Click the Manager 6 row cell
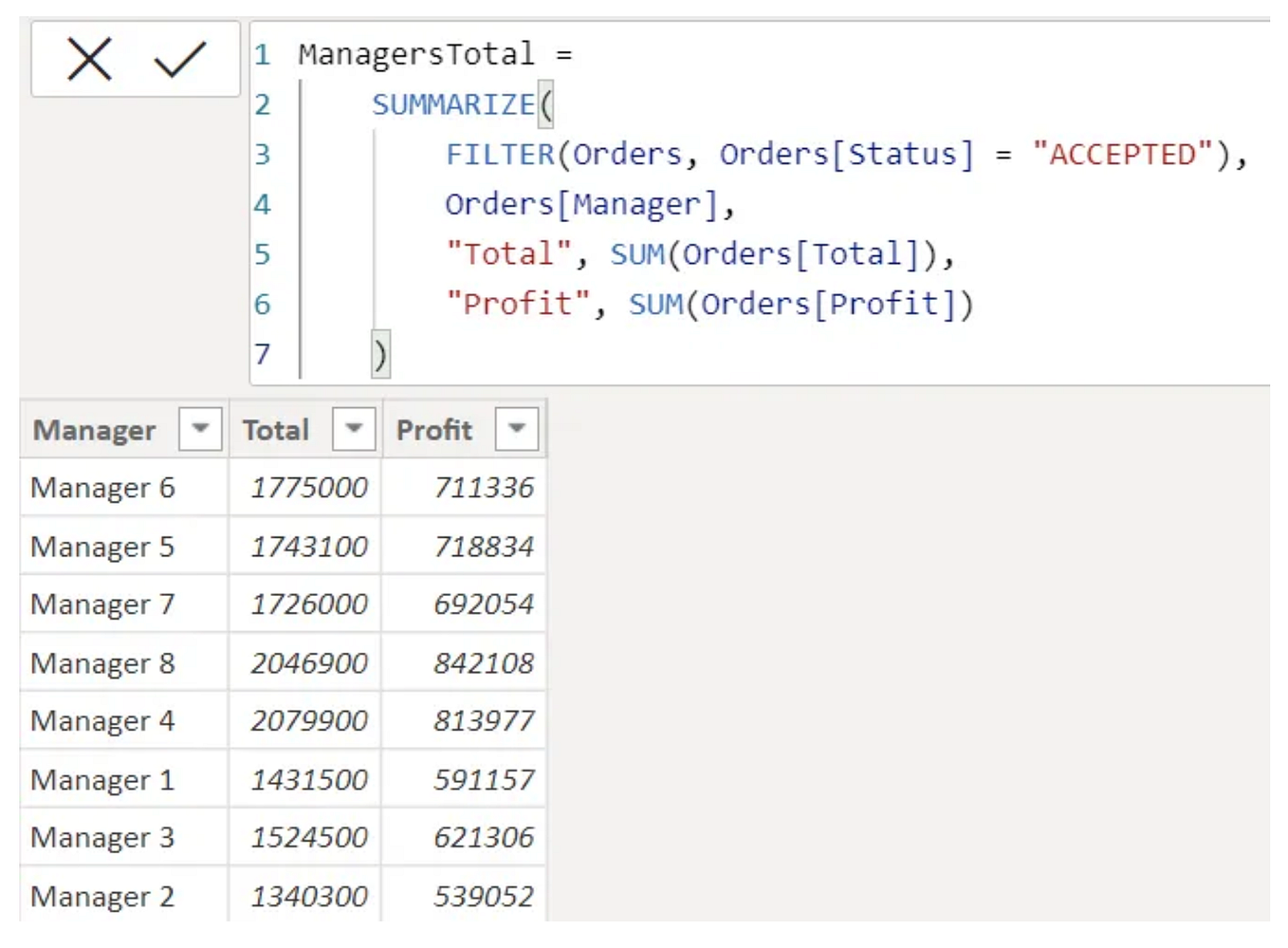Image resolution: width=1288 pixels, height=948 pixels. [102, 488]
